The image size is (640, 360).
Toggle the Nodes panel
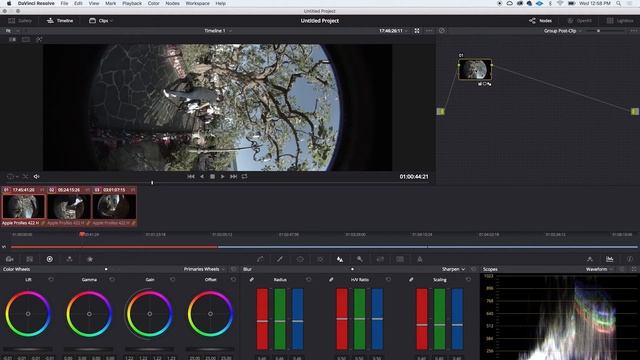pos(540,20)
